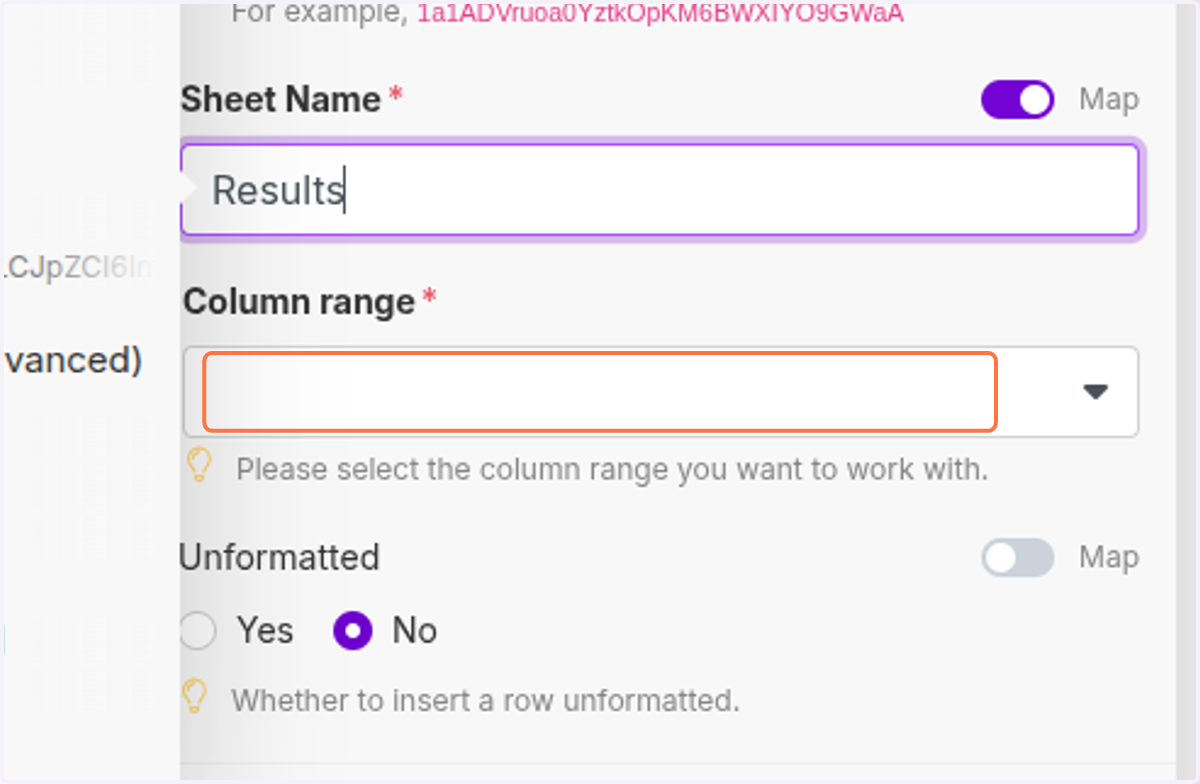Screen dimensions: 1200x784
Task: Select the Yes radio button under Unformatted
Action: (197, 631)
